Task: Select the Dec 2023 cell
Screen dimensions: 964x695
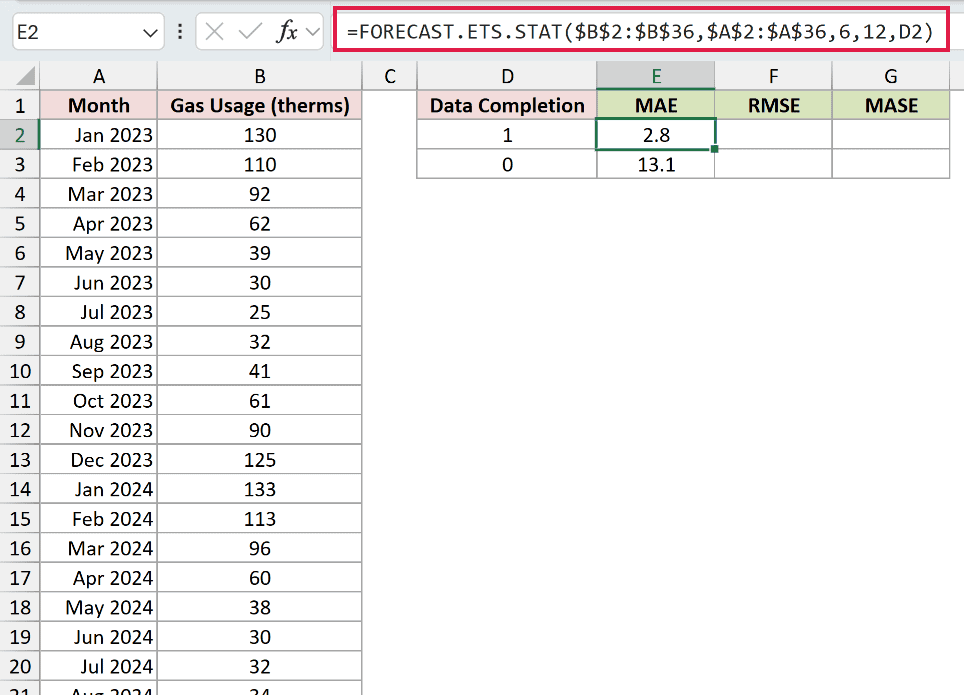Action: coord(98,459)
